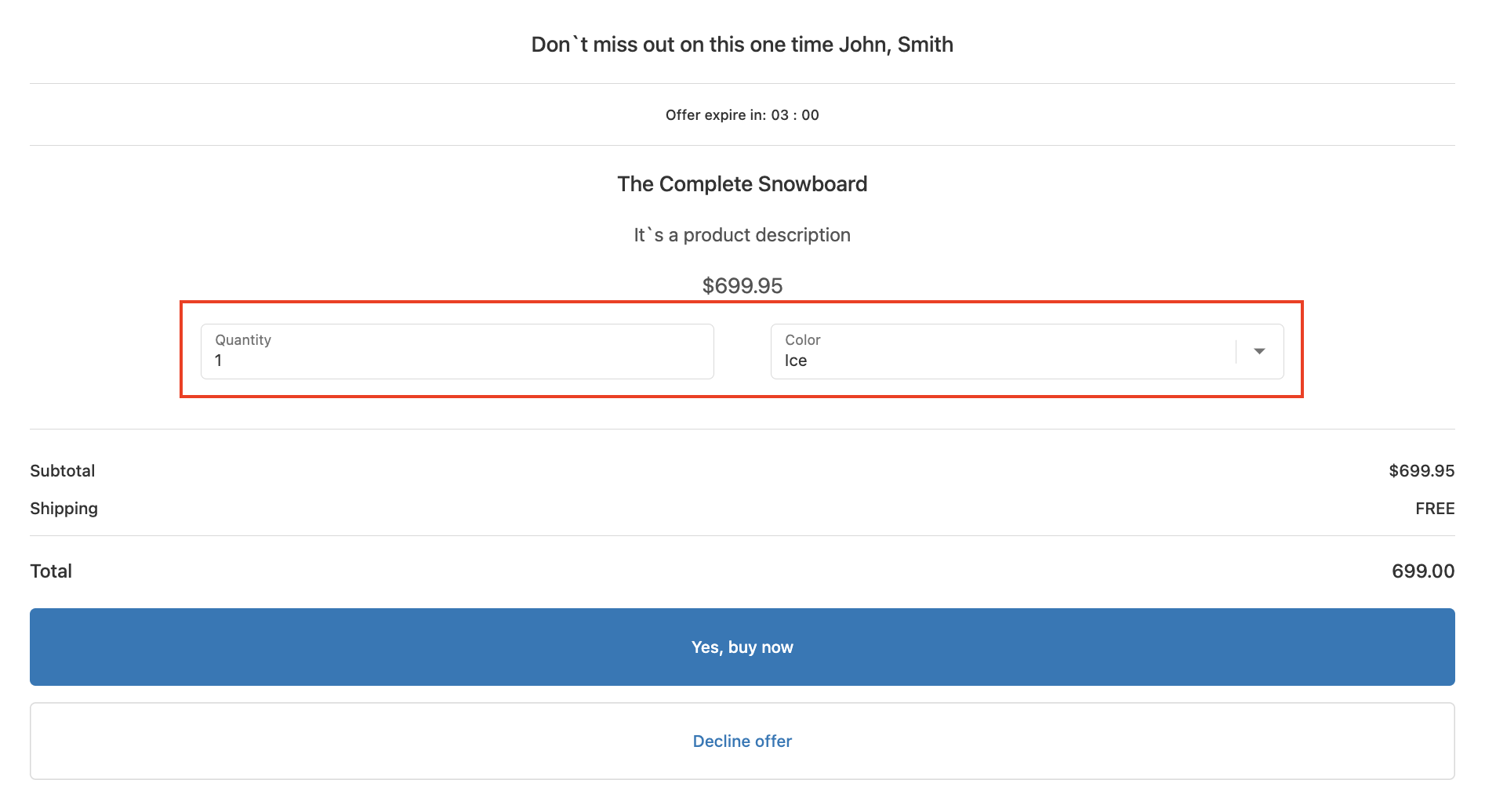This screenshot has height=812, width=1485.
Task: Click the quantity value 1
Action: pos(219,361)
